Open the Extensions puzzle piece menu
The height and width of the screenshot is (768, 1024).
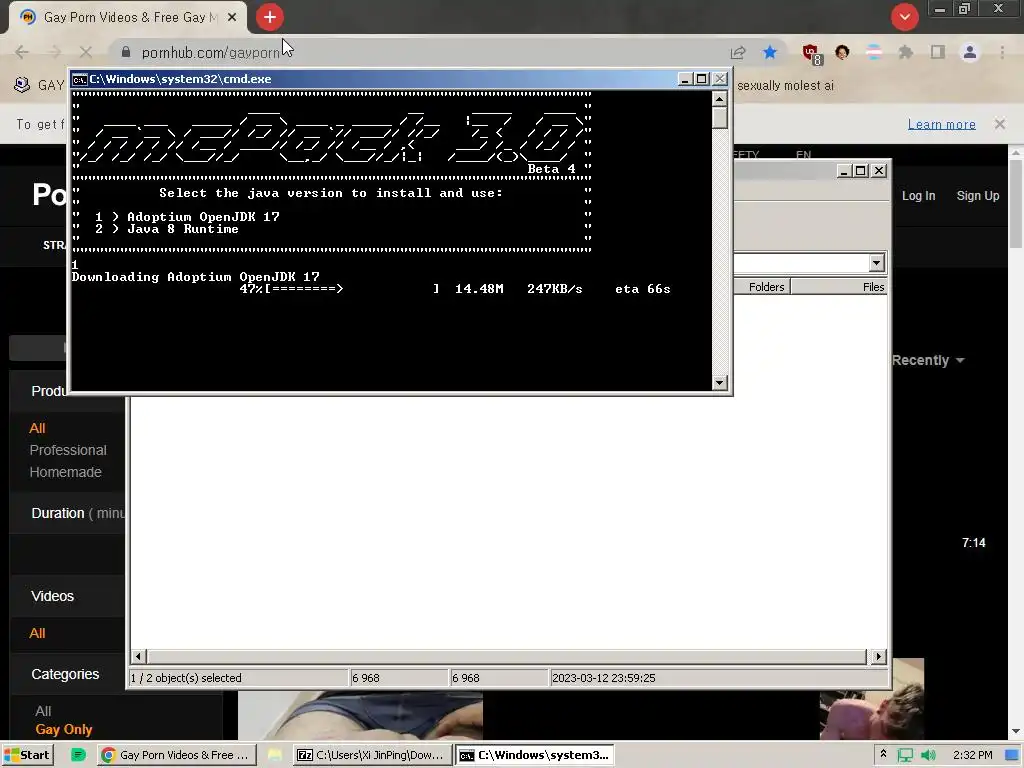point(906,52)
